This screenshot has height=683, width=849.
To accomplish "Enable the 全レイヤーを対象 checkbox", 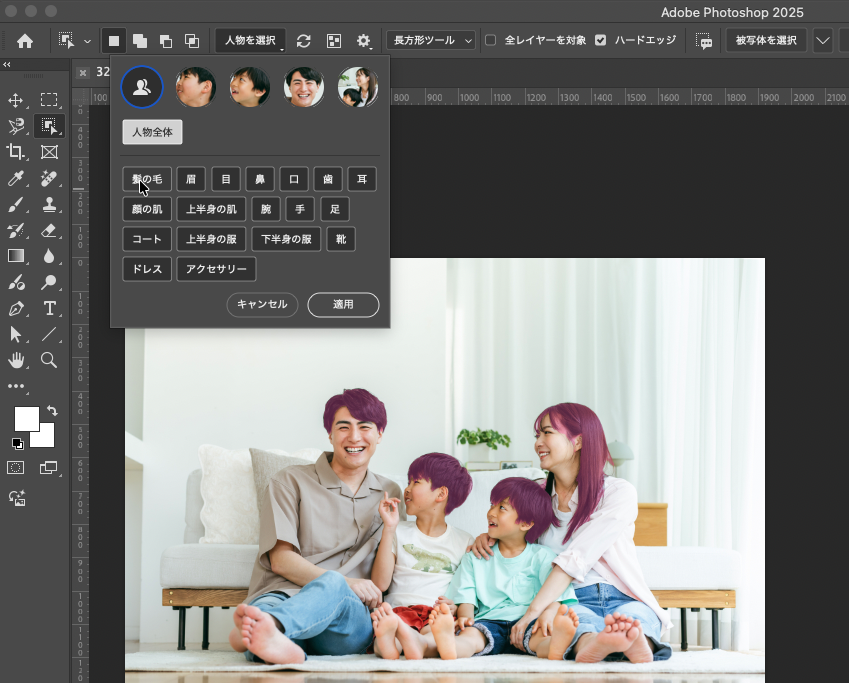I will coord(491,41).
